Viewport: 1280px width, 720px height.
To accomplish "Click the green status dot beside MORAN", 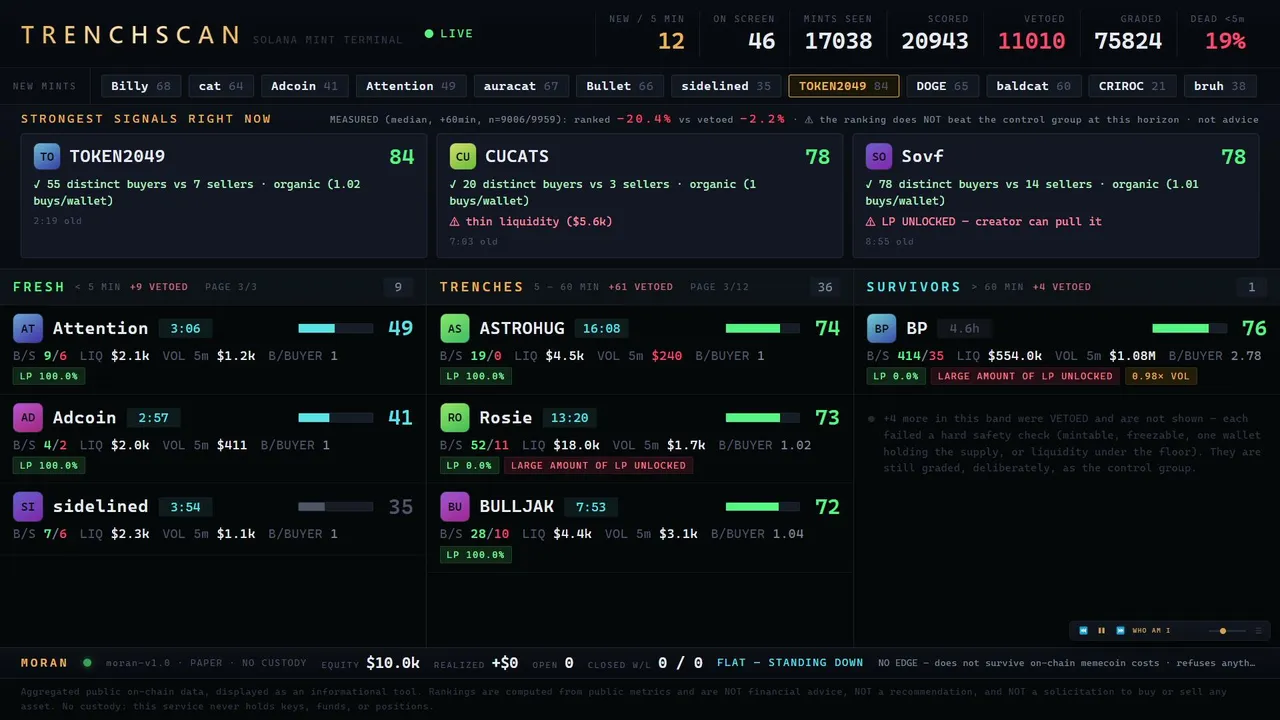I will (x=87, y=662).
